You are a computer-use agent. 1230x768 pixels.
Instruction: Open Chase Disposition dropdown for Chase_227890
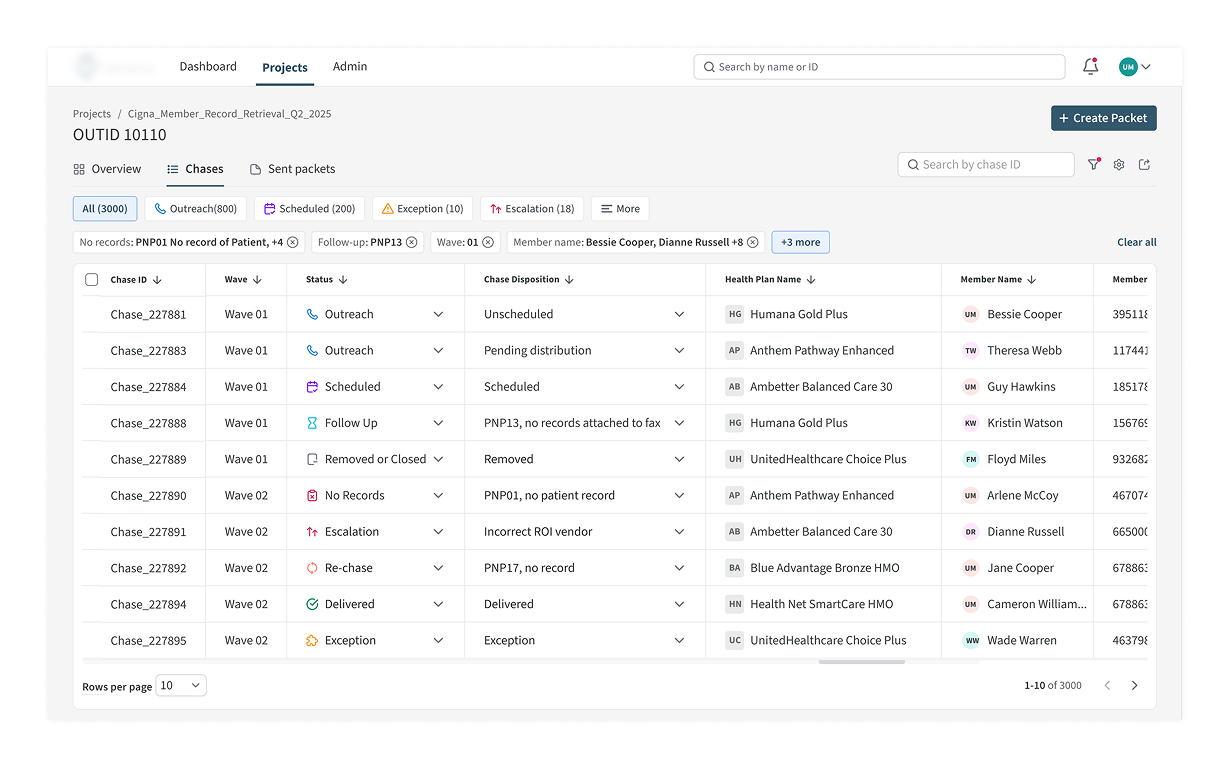click(x=679, y=496)
